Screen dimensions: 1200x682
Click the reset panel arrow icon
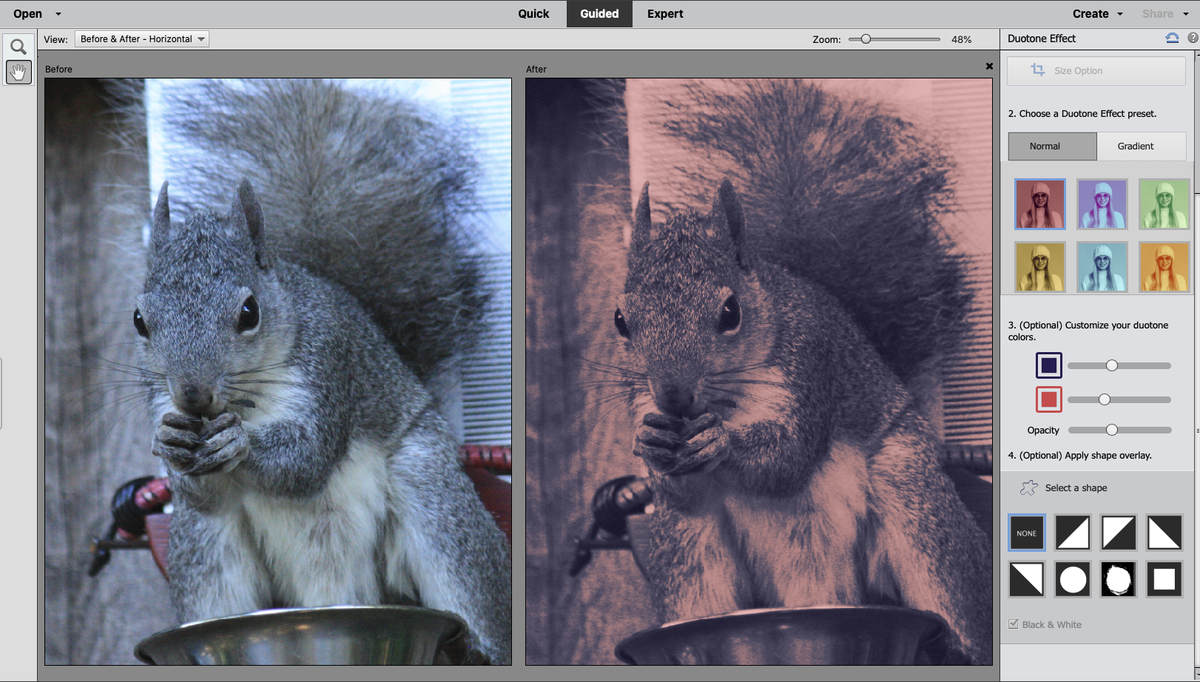click(1172, 38)
